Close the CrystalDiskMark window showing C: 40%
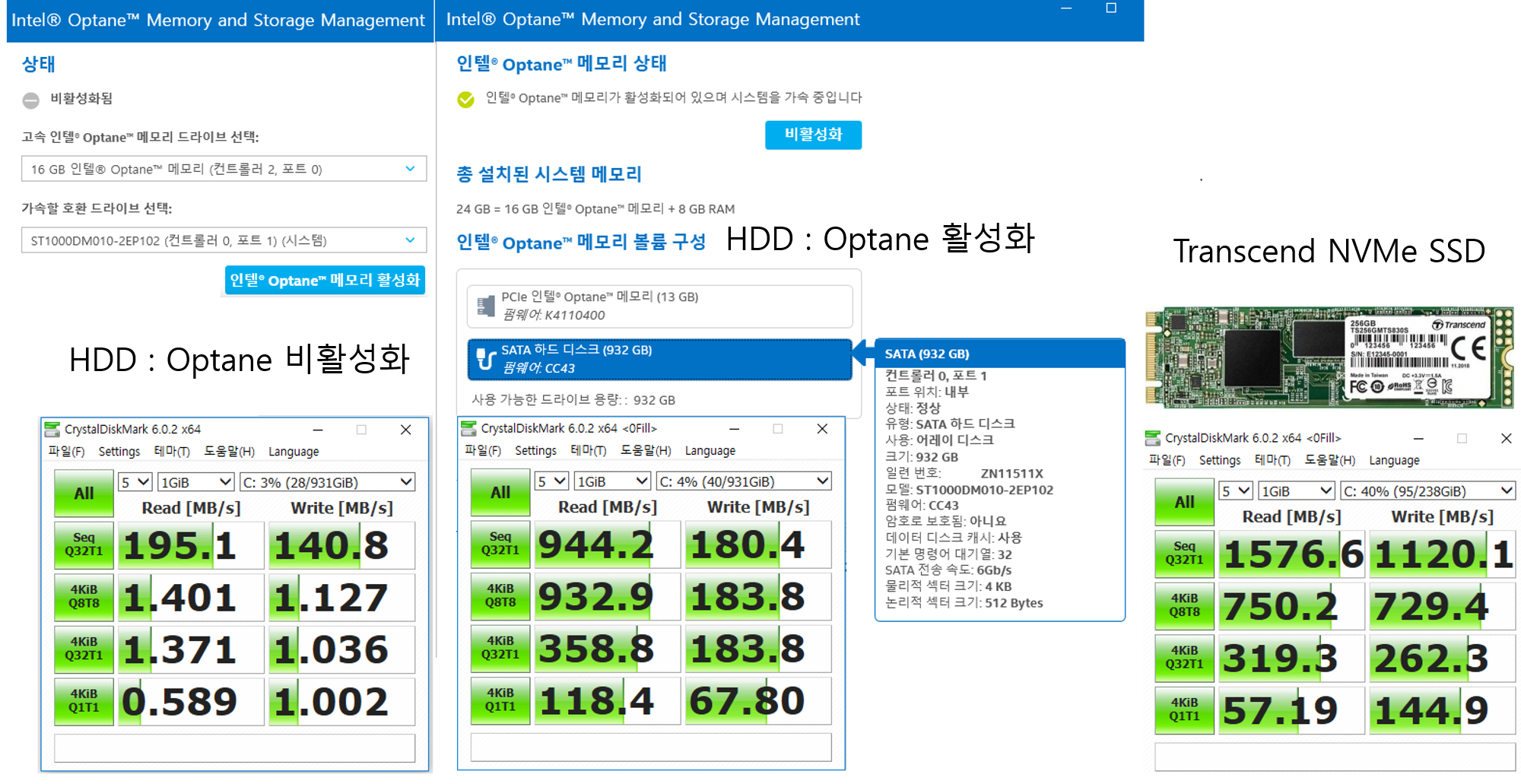1521x784 pixels. tap(1506, 438)
